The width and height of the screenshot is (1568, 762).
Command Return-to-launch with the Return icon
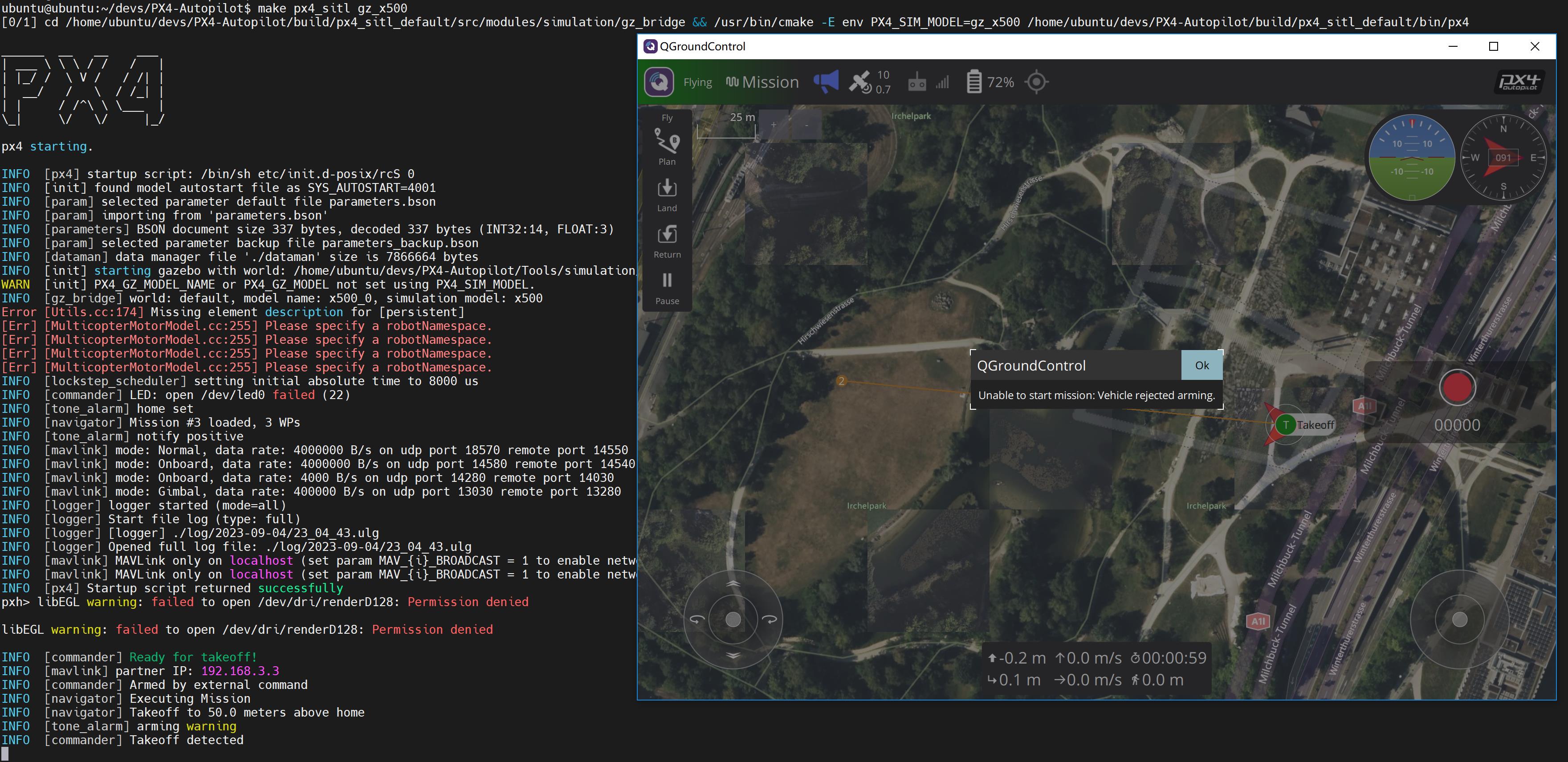(x=667, y=234)
